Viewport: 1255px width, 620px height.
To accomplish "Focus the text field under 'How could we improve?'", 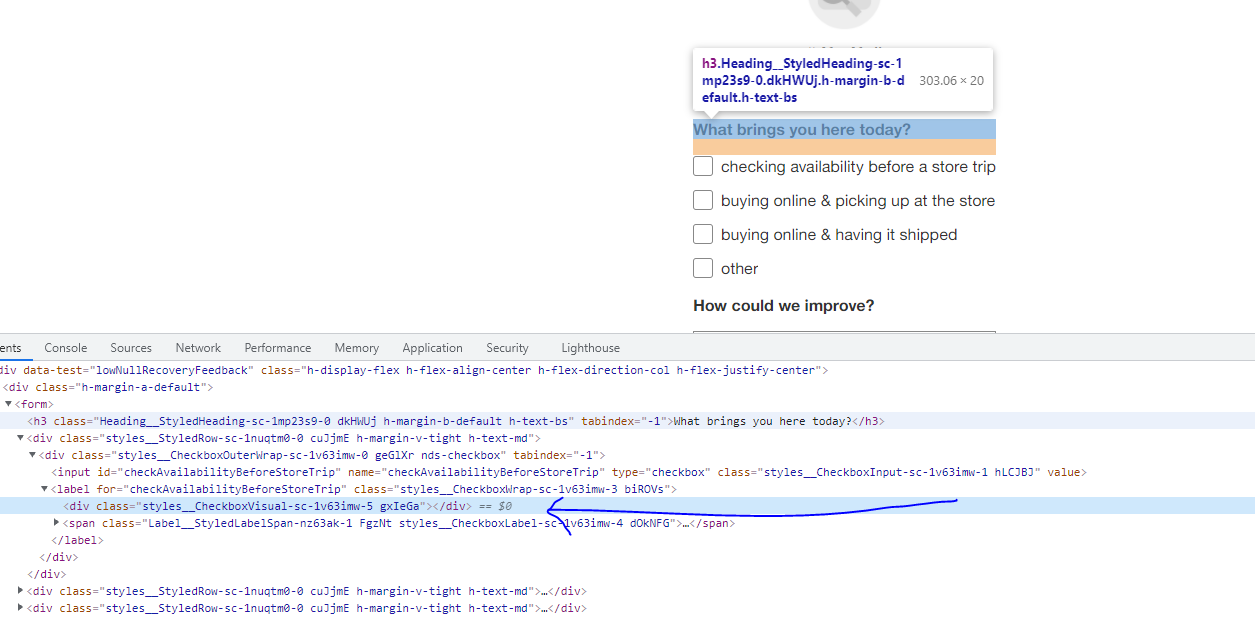I will [844, 332].
